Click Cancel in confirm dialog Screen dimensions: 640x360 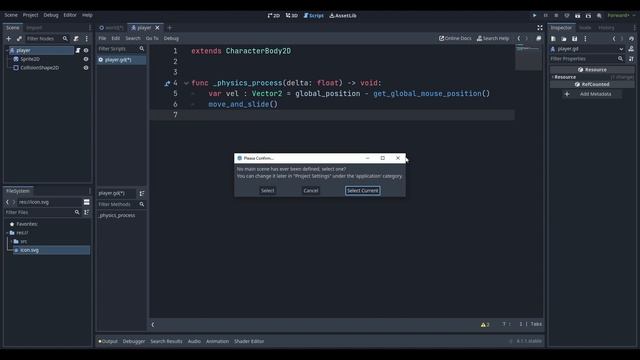coord(311,191)
